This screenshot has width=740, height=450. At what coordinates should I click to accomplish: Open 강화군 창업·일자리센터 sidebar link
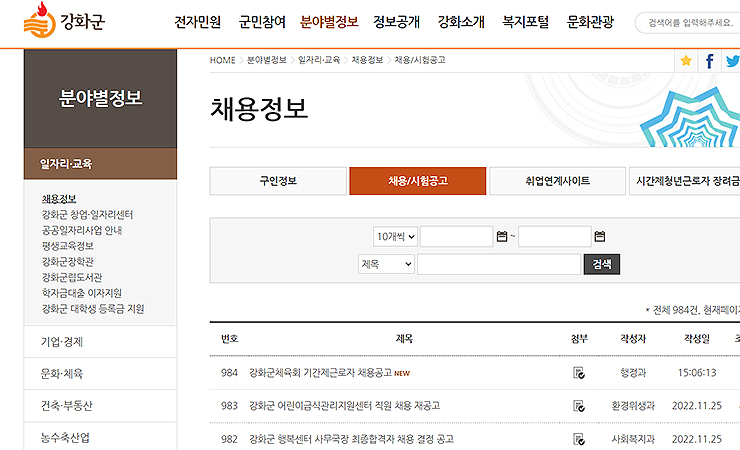(87, 215)
